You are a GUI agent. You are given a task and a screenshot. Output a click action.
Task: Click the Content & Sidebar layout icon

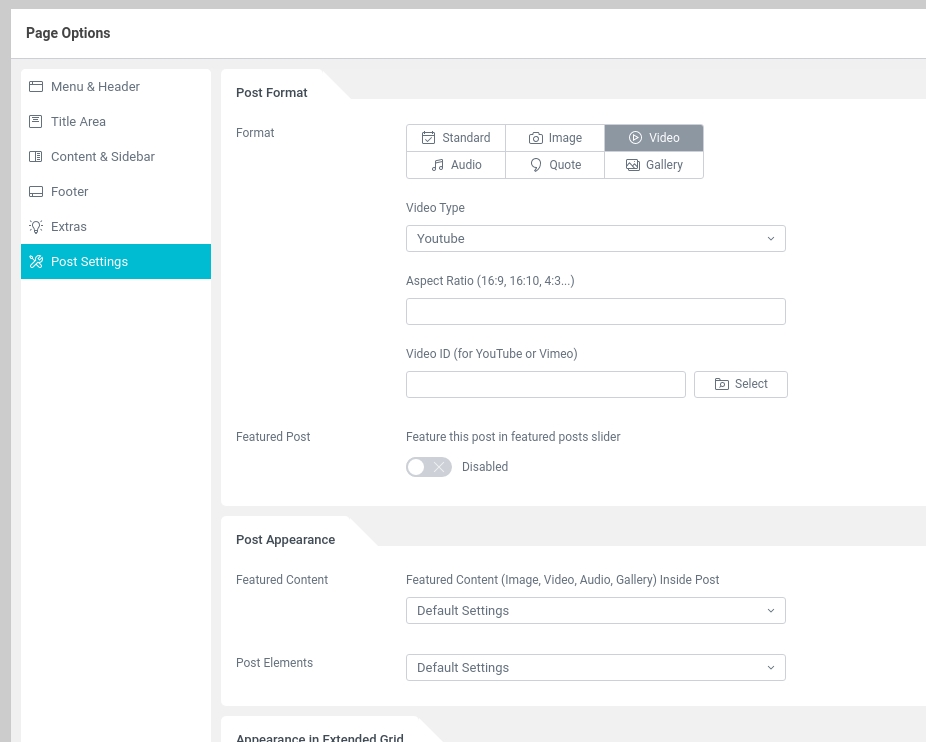pyautogui.click(x=36, y=157)
